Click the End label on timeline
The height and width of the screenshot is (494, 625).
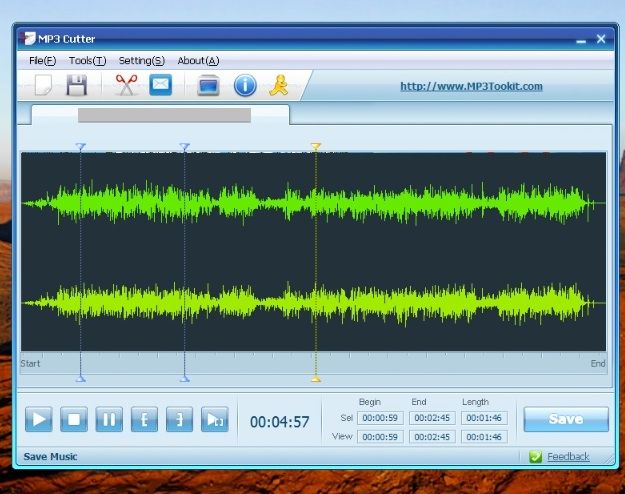click(598, 363)
